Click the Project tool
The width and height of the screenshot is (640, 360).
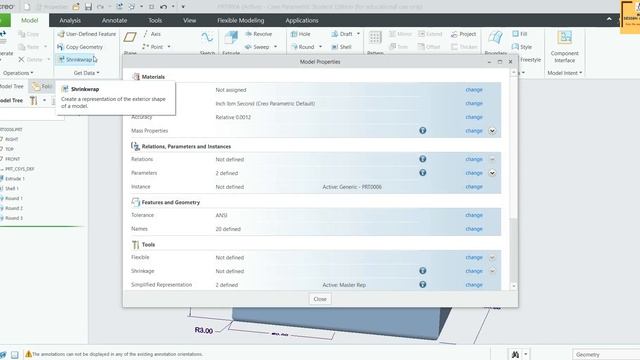(464, 34)
